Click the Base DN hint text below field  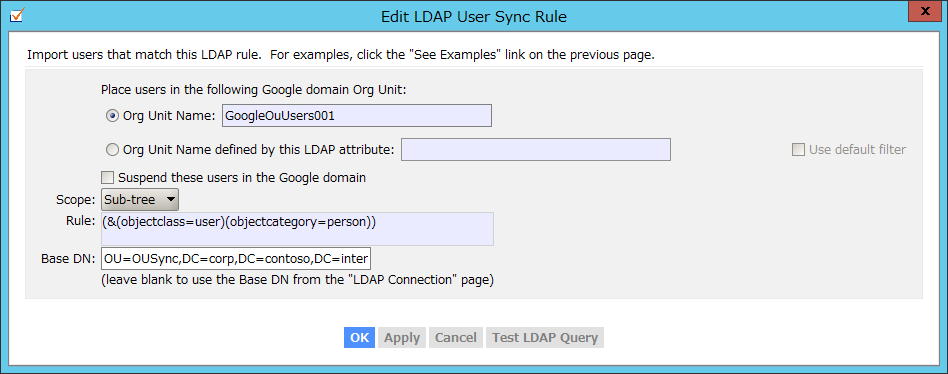coord(297,280)
